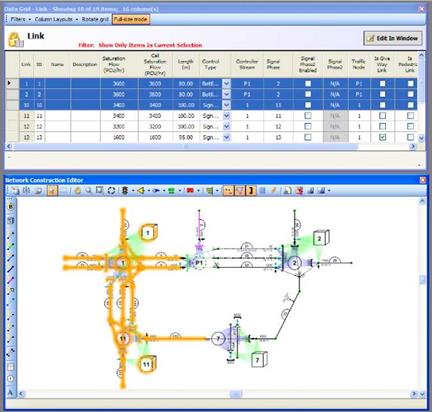Click the Controller Stream column header
Image resolution: width=432 pixels, height=412 pixels.
(x=247, y=64)
